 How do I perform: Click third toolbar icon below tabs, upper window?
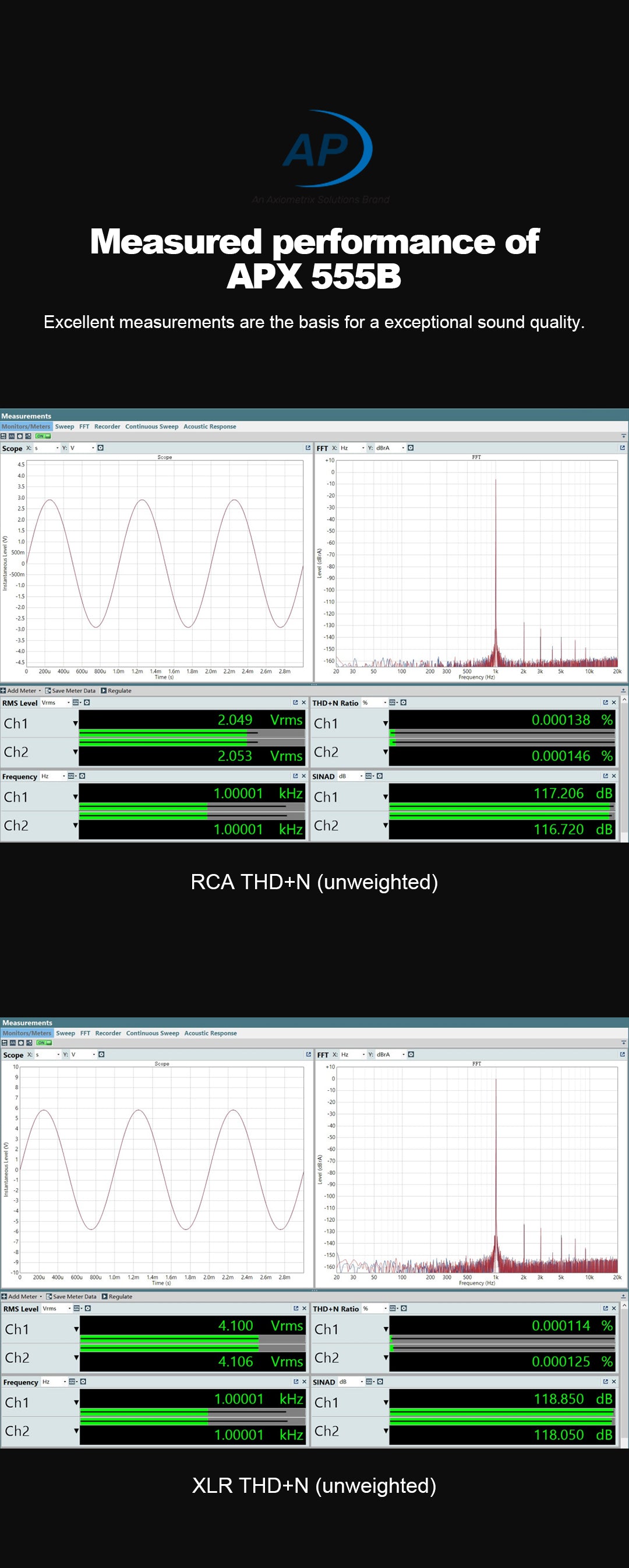20,436
